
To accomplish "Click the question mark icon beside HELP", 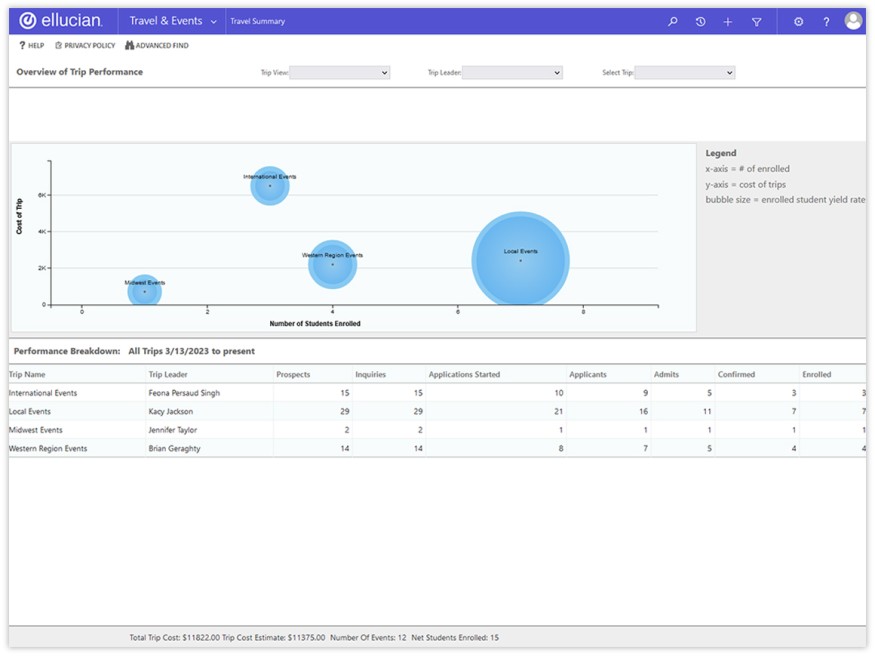I will pos(23,45).
